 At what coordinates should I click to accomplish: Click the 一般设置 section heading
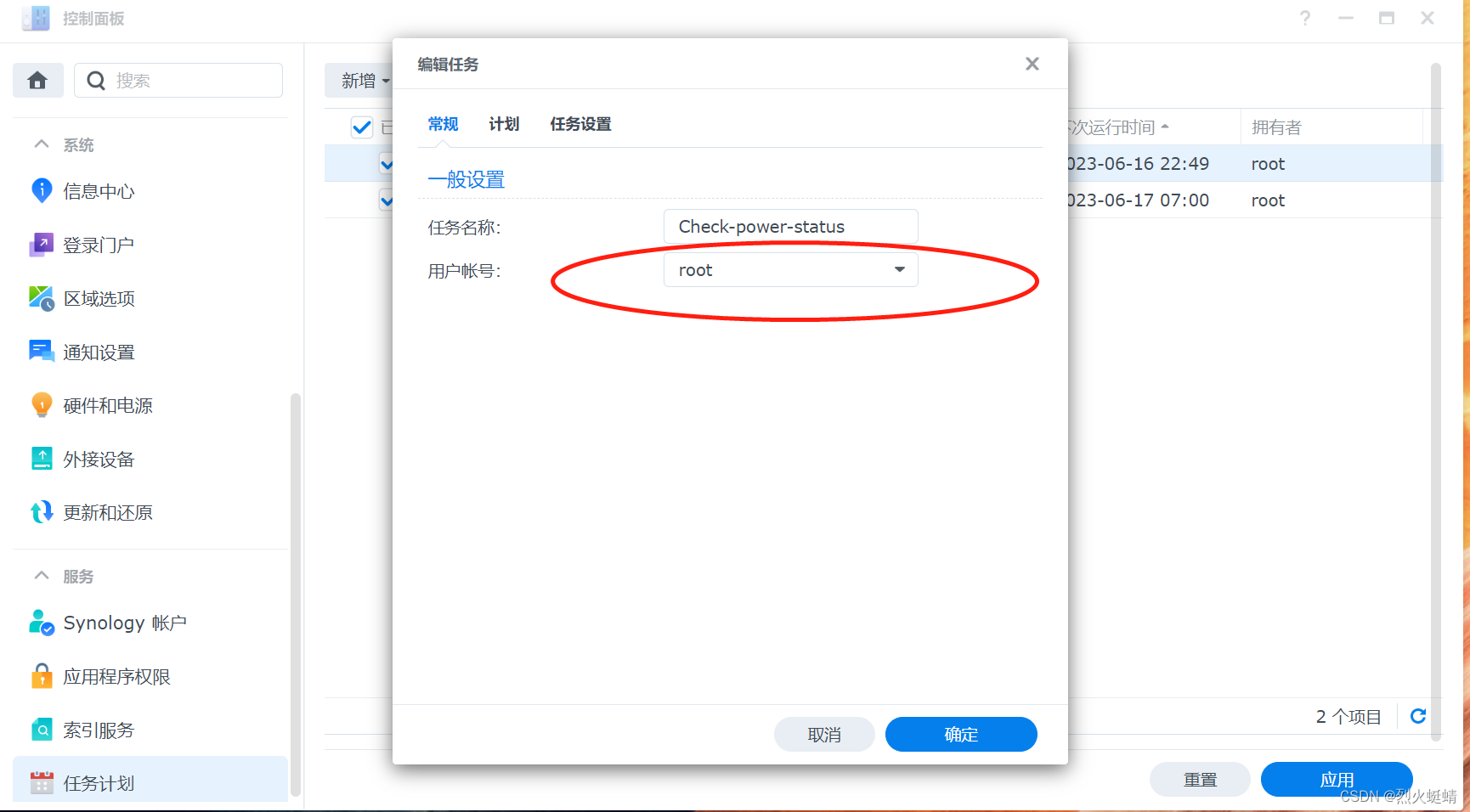[x=466, y=179]
